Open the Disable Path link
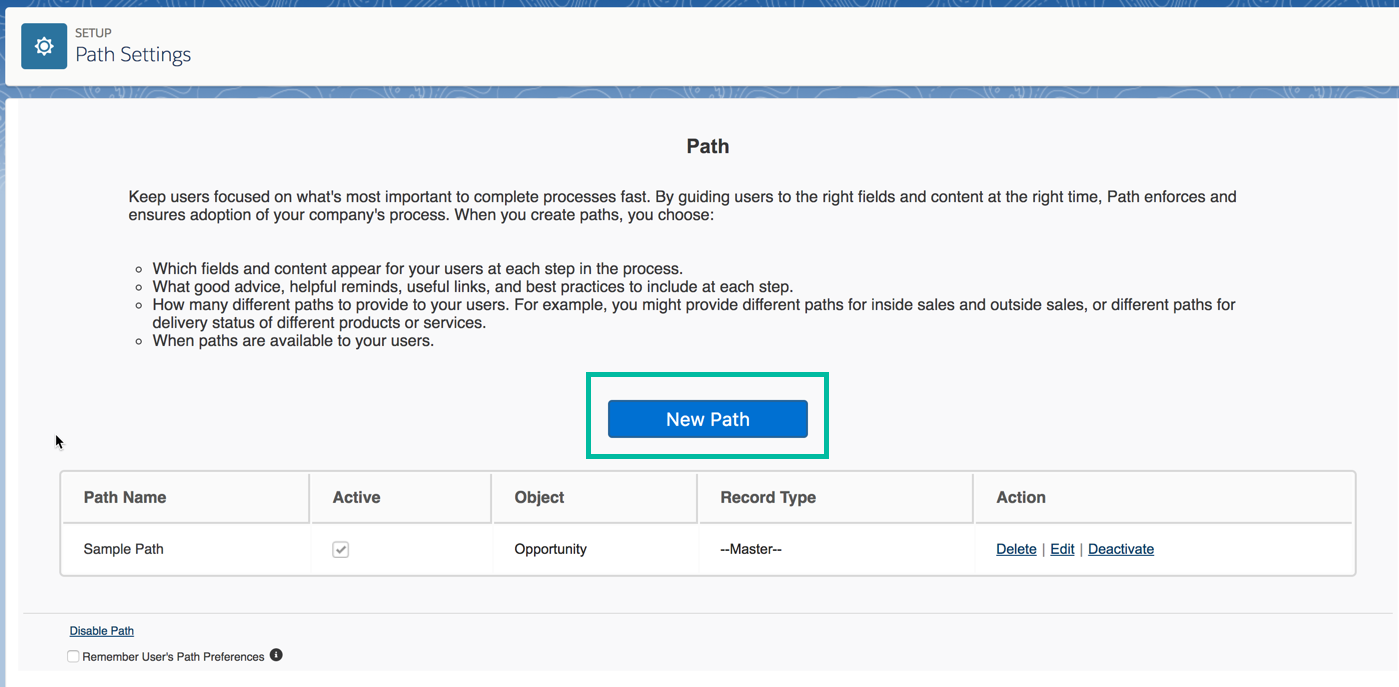The image size is (1399, 687). pos(100,630)
